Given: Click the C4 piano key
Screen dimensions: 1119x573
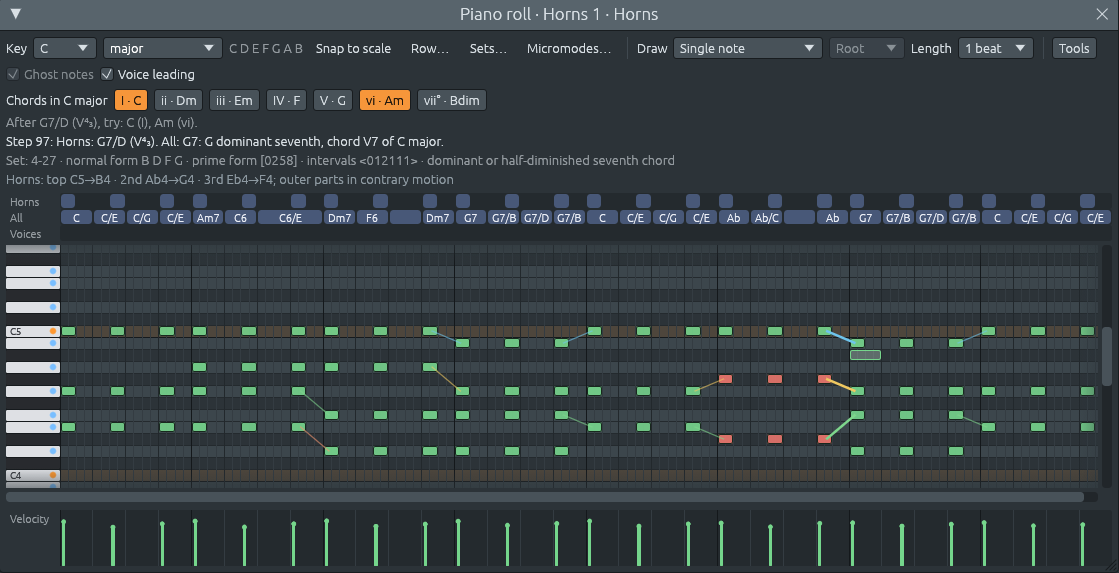Looking at the screenshot, I should (x=32, y=475).
